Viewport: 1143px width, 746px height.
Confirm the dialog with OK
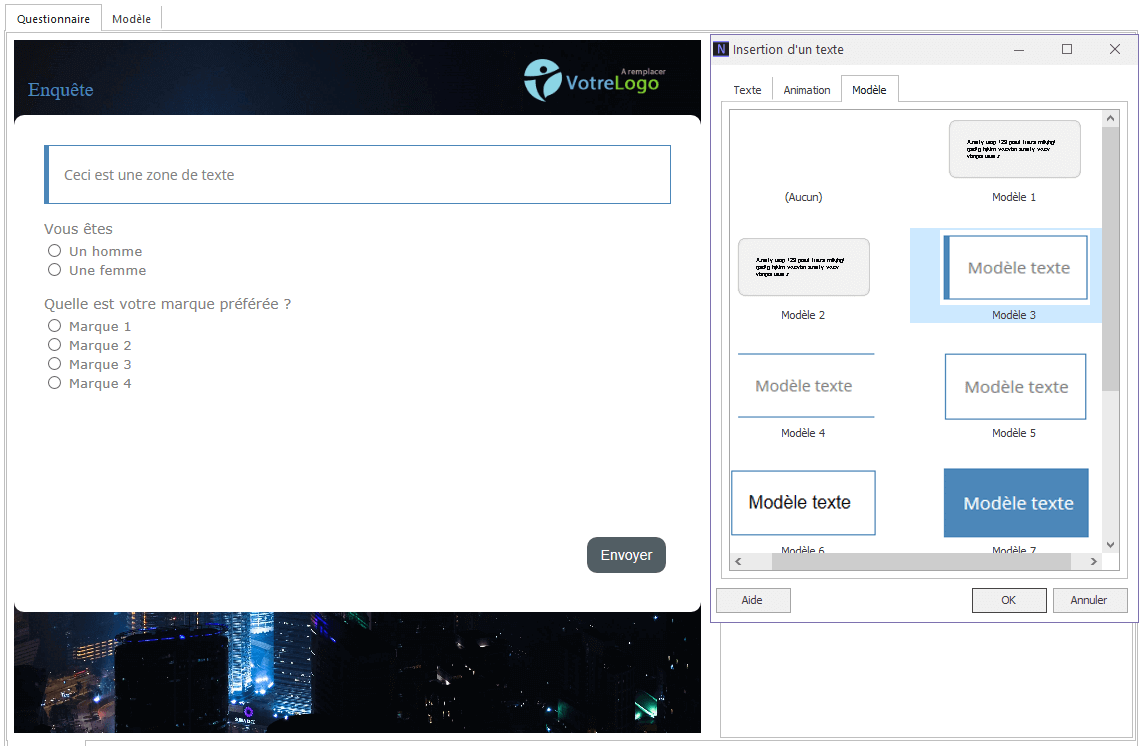click(x=1009, y=600)
